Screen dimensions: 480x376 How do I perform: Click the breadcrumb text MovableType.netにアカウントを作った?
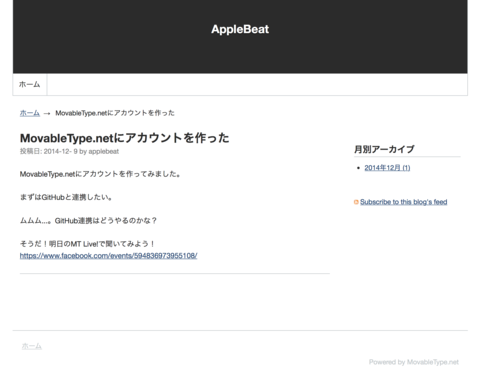click(115, 113)
